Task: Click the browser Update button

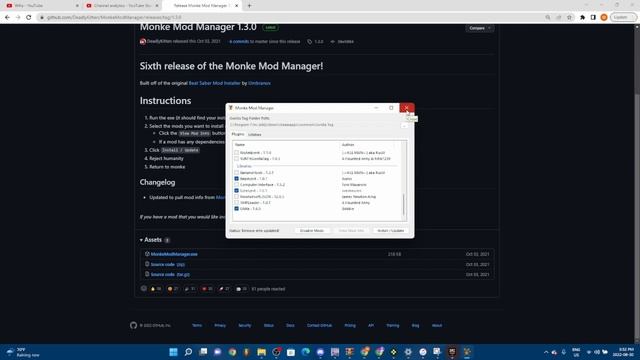Action: tap(623, 18)
